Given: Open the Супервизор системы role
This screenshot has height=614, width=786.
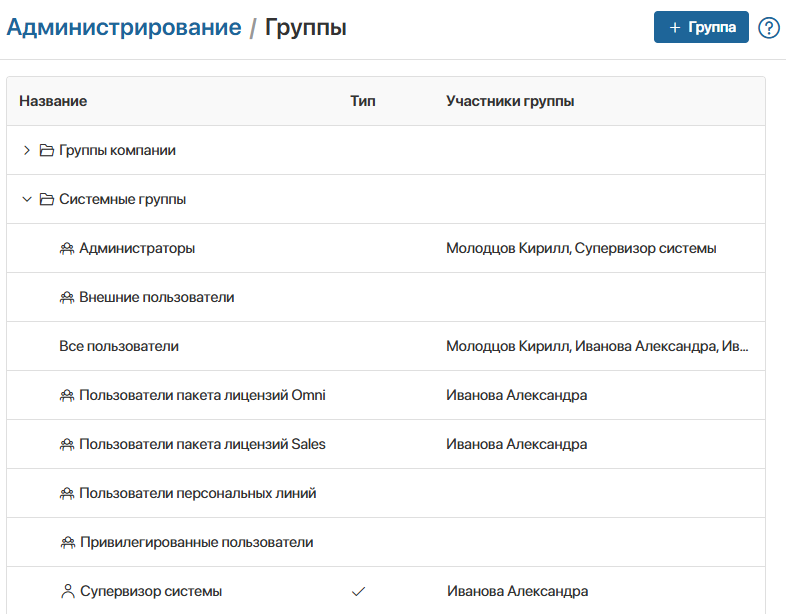Looking at the screenshot, I should point(151,591).
